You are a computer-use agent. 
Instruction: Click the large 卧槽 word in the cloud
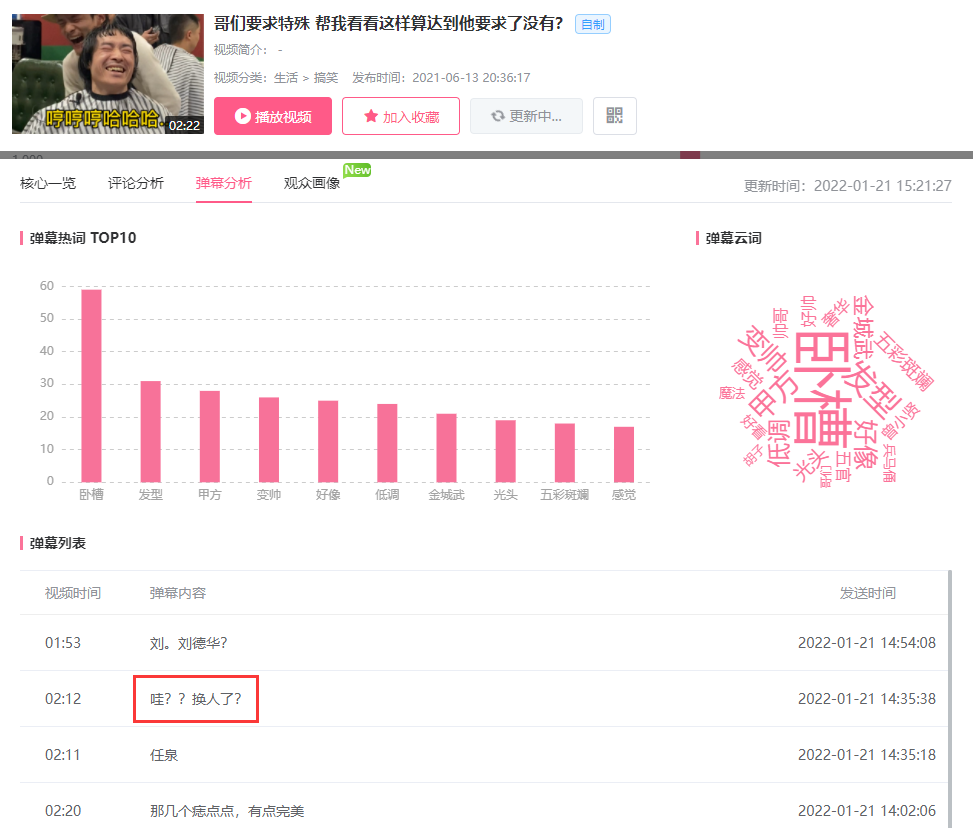point(822,388)
